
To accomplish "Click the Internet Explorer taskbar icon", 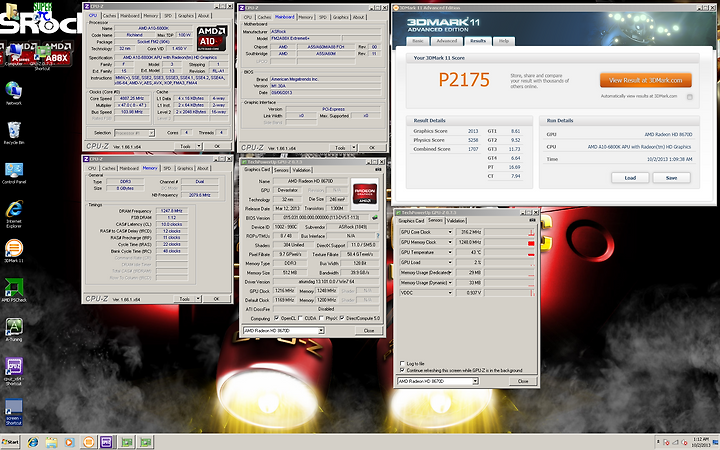I will 33,442.
